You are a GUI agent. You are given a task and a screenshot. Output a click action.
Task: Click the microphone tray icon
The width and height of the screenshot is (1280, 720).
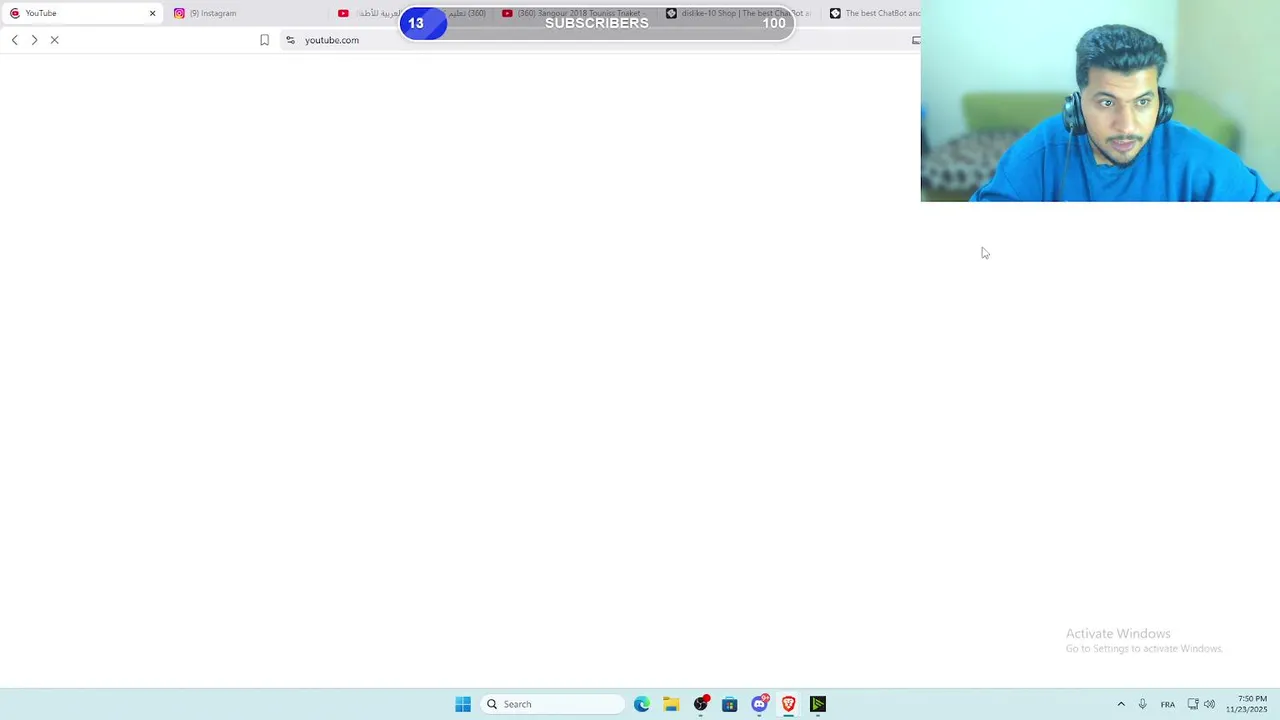(1142, 704)
